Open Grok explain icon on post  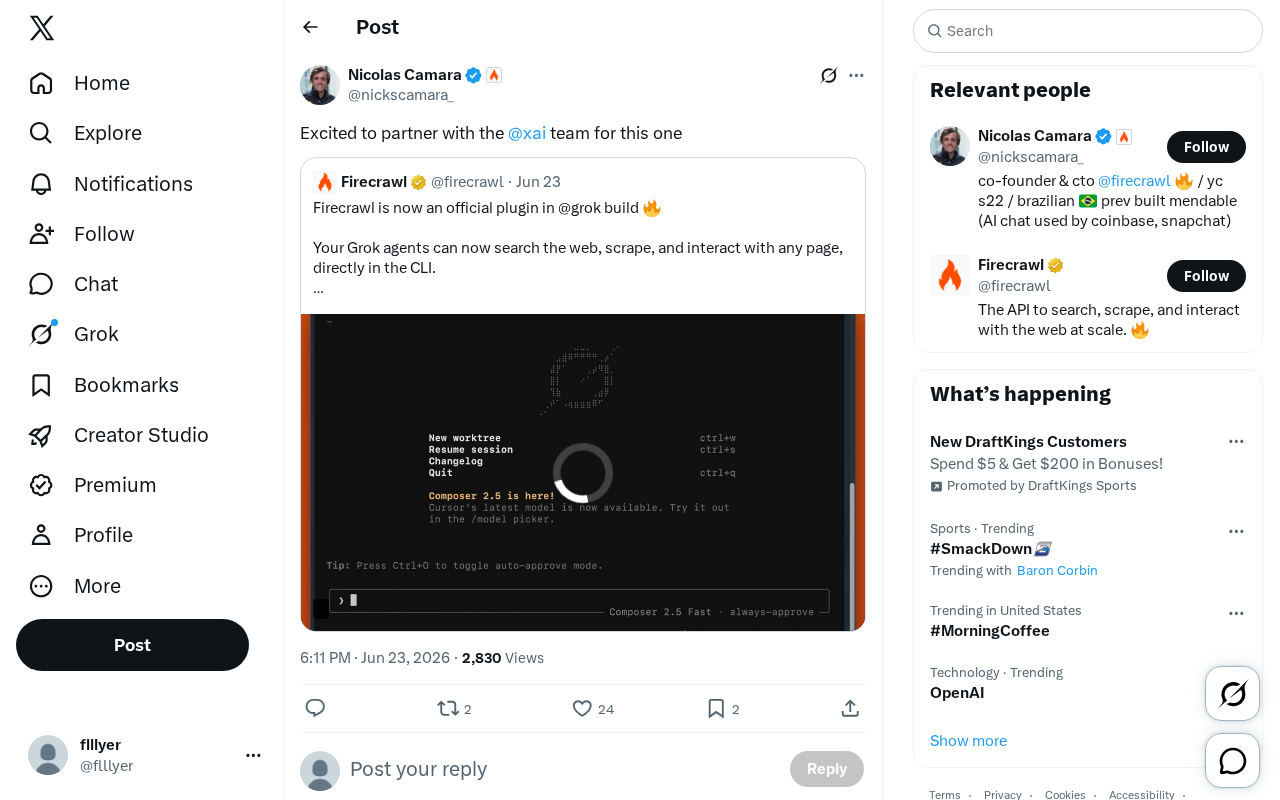[x=828, y=75]
